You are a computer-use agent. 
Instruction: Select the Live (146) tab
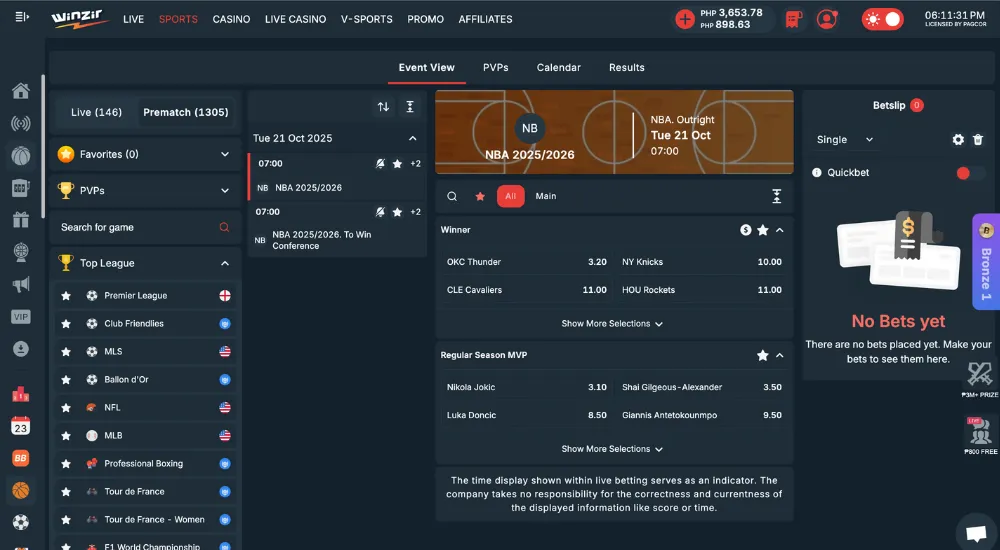[x=96, y=112]
